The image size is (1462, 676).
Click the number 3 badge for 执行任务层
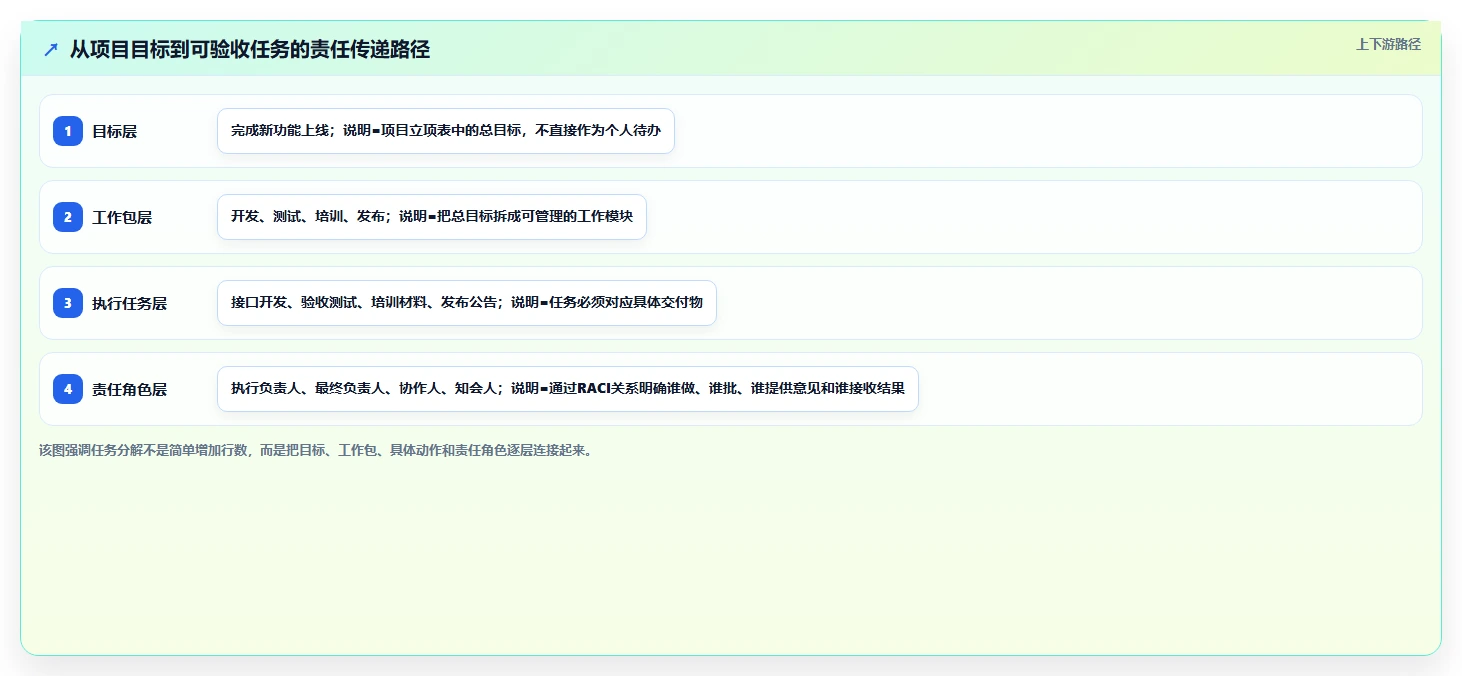point(68,303)
